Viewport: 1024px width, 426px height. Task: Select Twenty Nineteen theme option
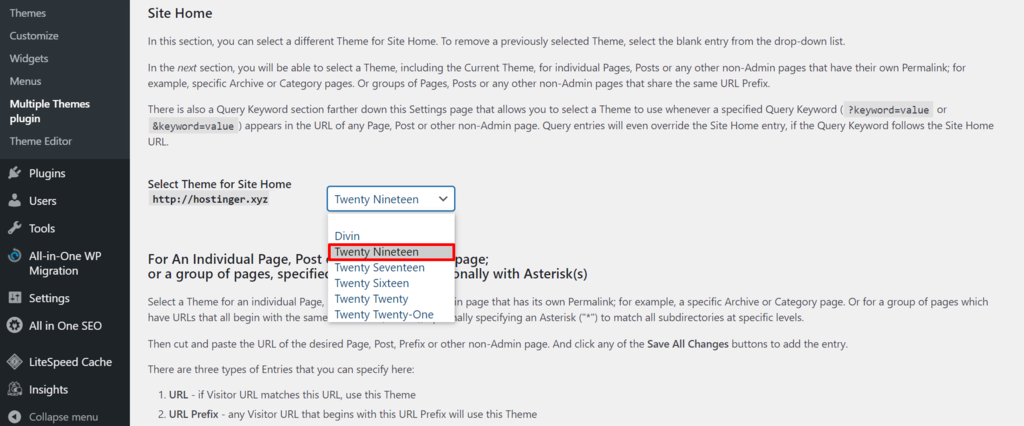pyautogui.click(x=376, y=252)
